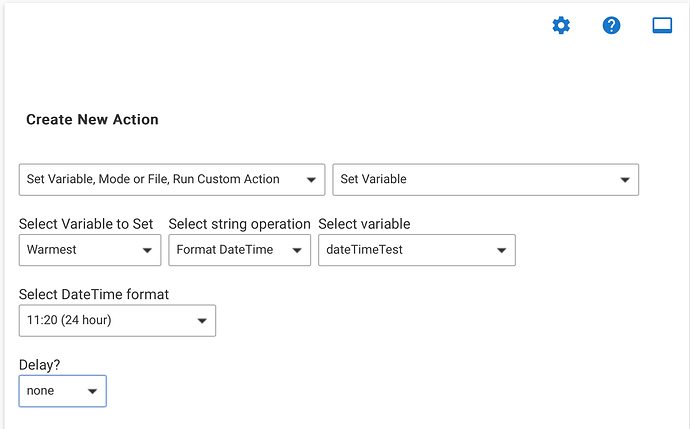Click the display screen icon
The image size is (690, 429).
[x=662, y=26]
